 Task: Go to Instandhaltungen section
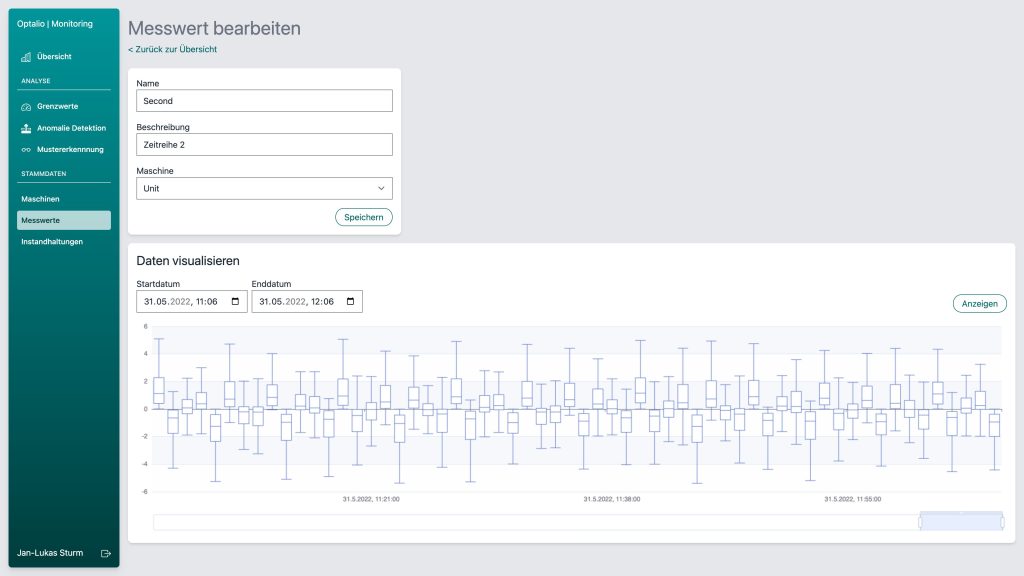tap(52, 242)
